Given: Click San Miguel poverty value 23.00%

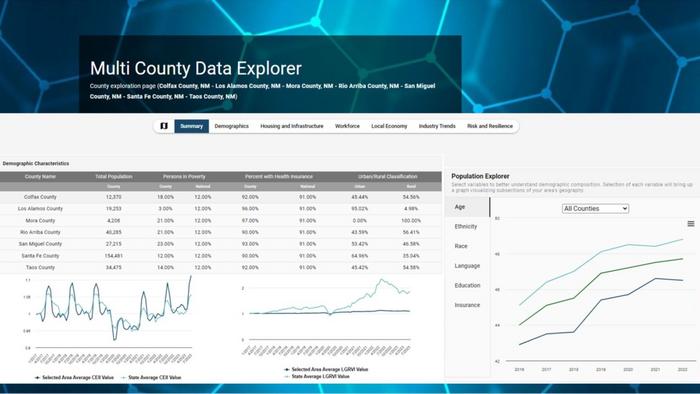Looking at the screenshot, I should pyautogui.click(x=165, y=244).
